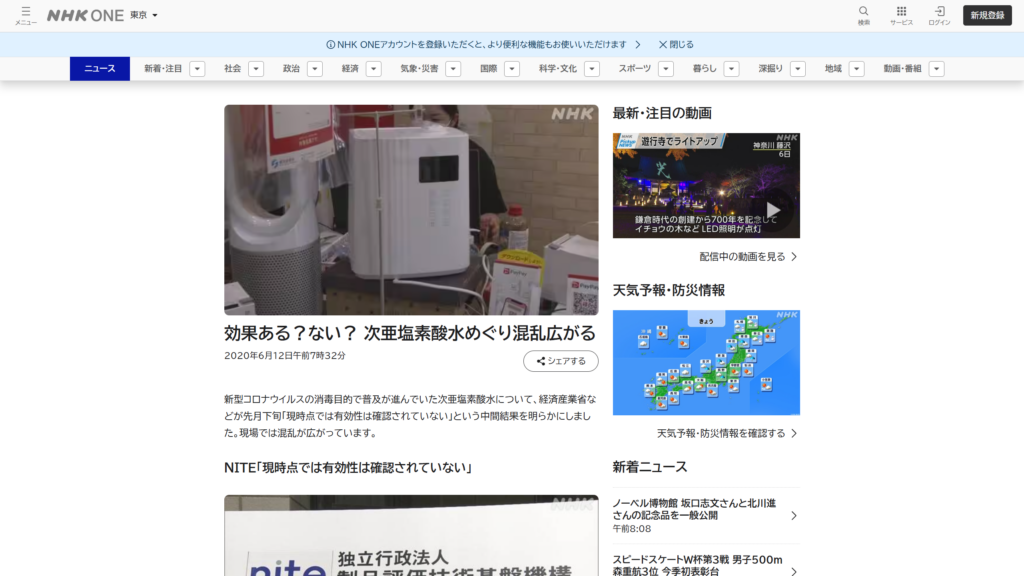The image size is (1024, 576).
Task: Click the 新規登録 button
Action: pyautogui.click(x=986, y=14)
